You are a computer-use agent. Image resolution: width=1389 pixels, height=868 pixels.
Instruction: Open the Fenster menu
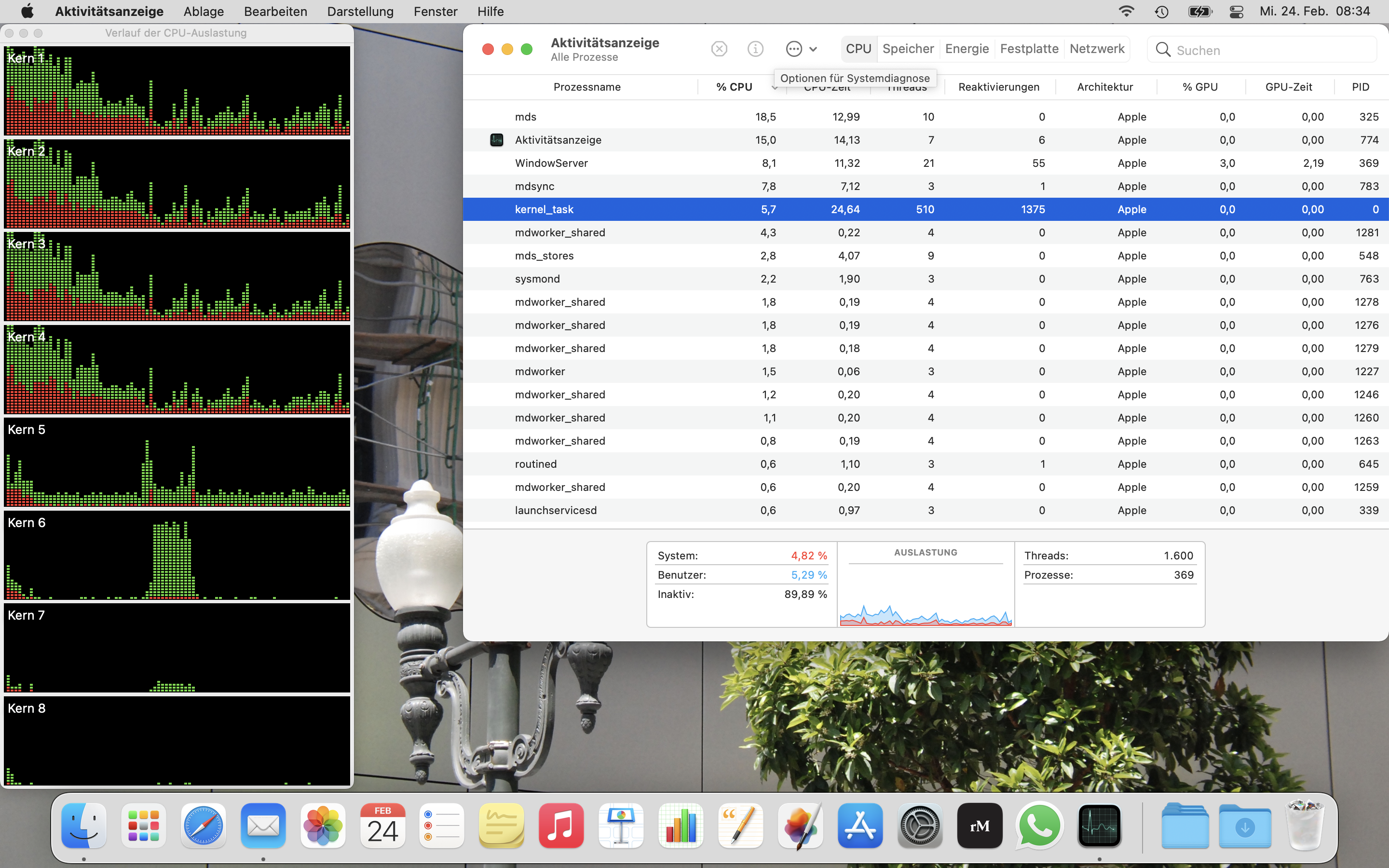(x=435, y=12)
